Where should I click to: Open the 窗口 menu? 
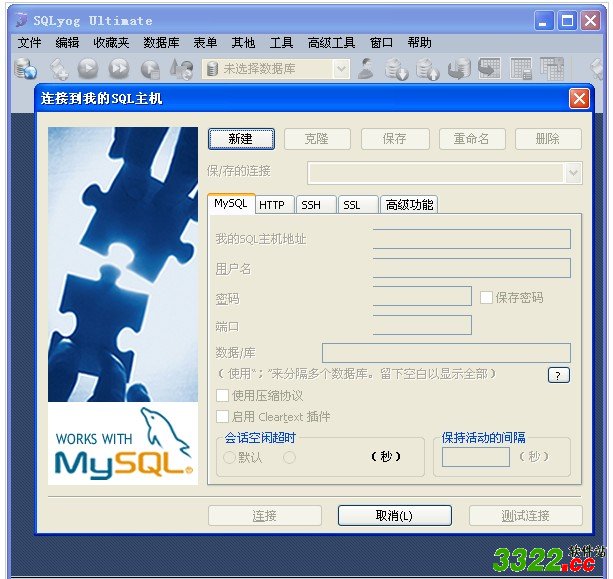point(381,42)
